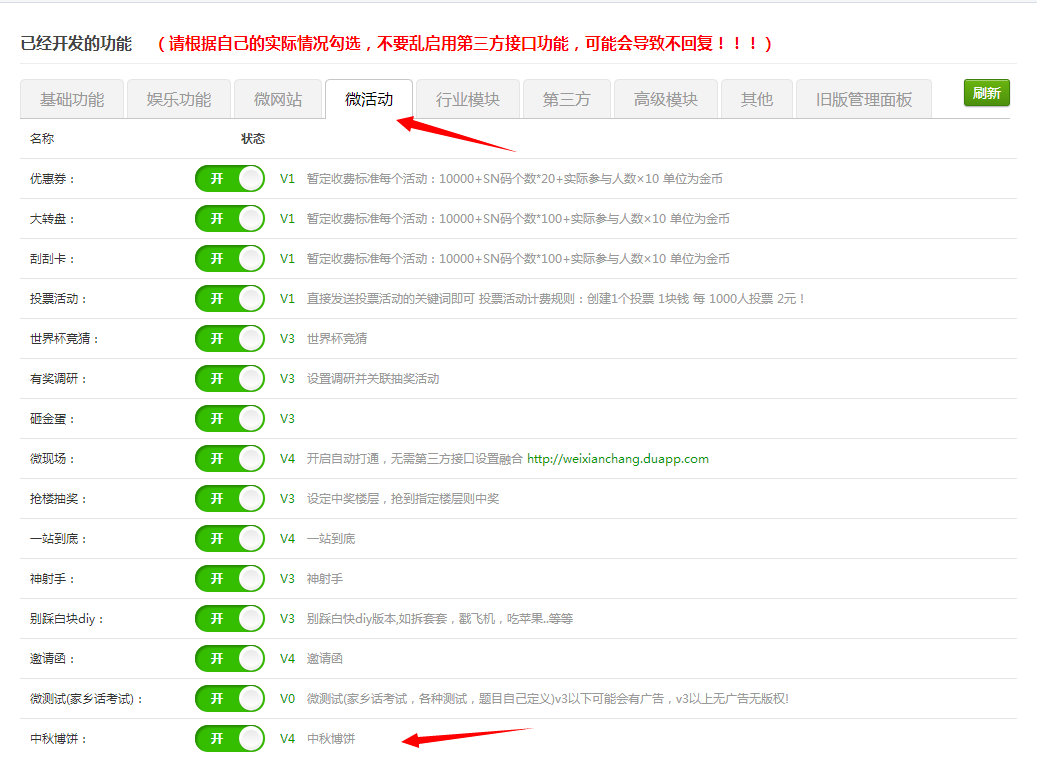Switch to 高级模块 tab
This screenshot has height=758, width=1037.
click(665, 100)
